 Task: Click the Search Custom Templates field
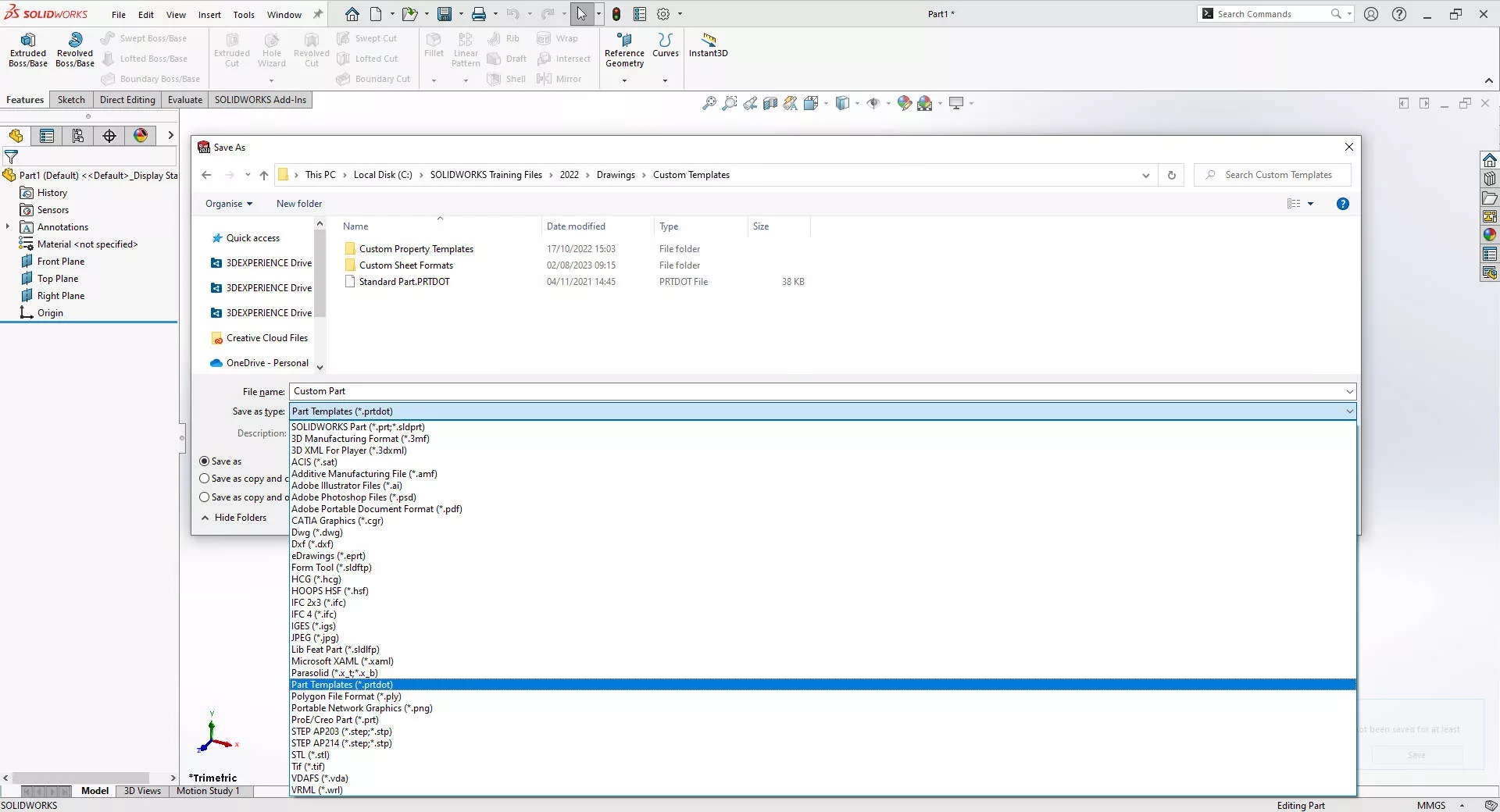pos(1278,175)
